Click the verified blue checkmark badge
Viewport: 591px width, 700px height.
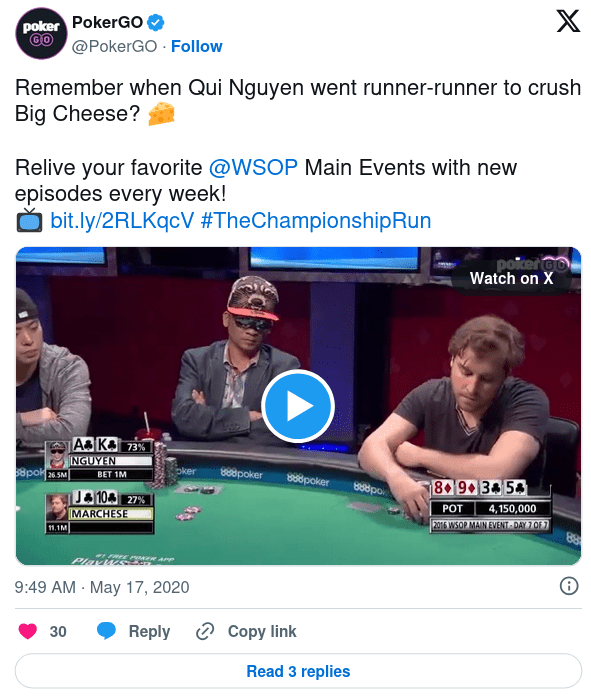tap(156, 22)
